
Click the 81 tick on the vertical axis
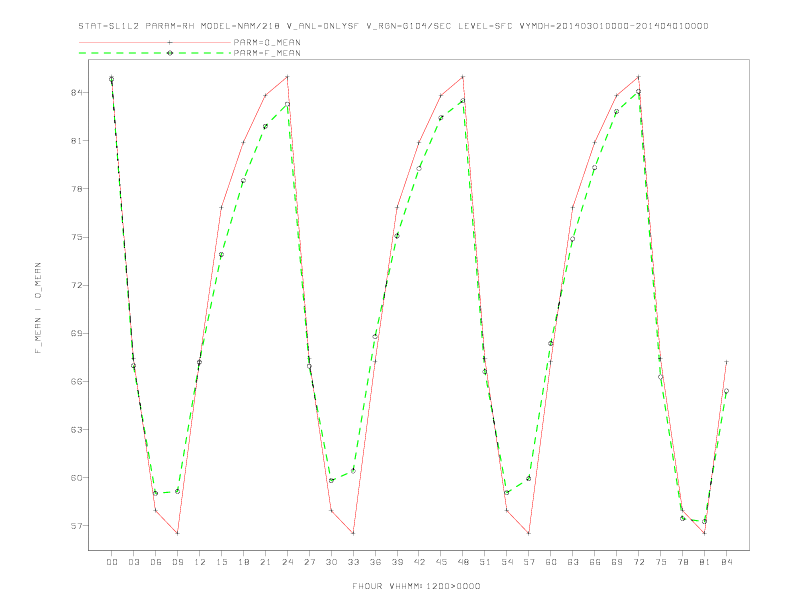pos(78,140)
